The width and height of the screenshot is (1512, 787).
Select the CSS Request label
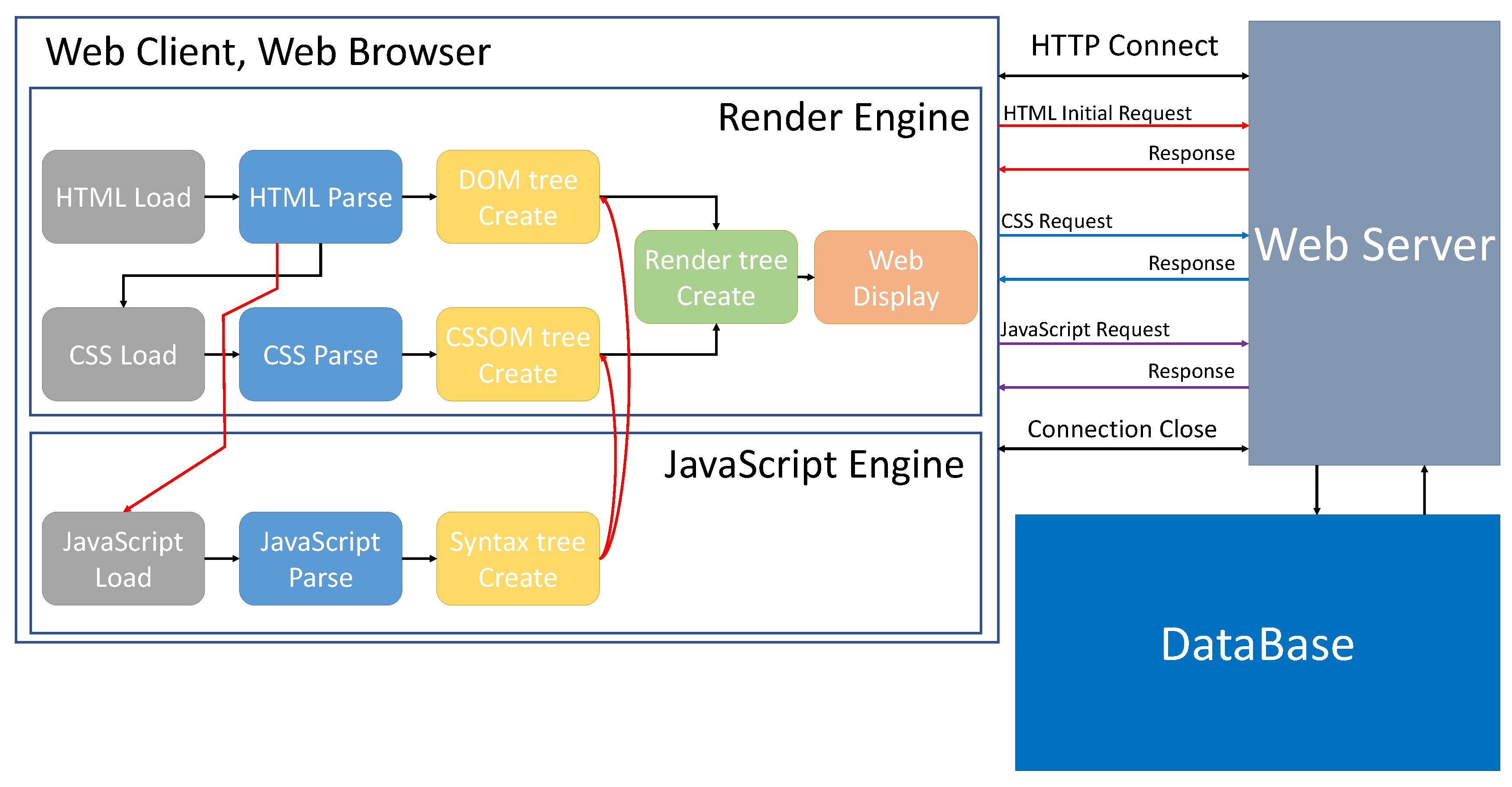(x=1056, y=221)
